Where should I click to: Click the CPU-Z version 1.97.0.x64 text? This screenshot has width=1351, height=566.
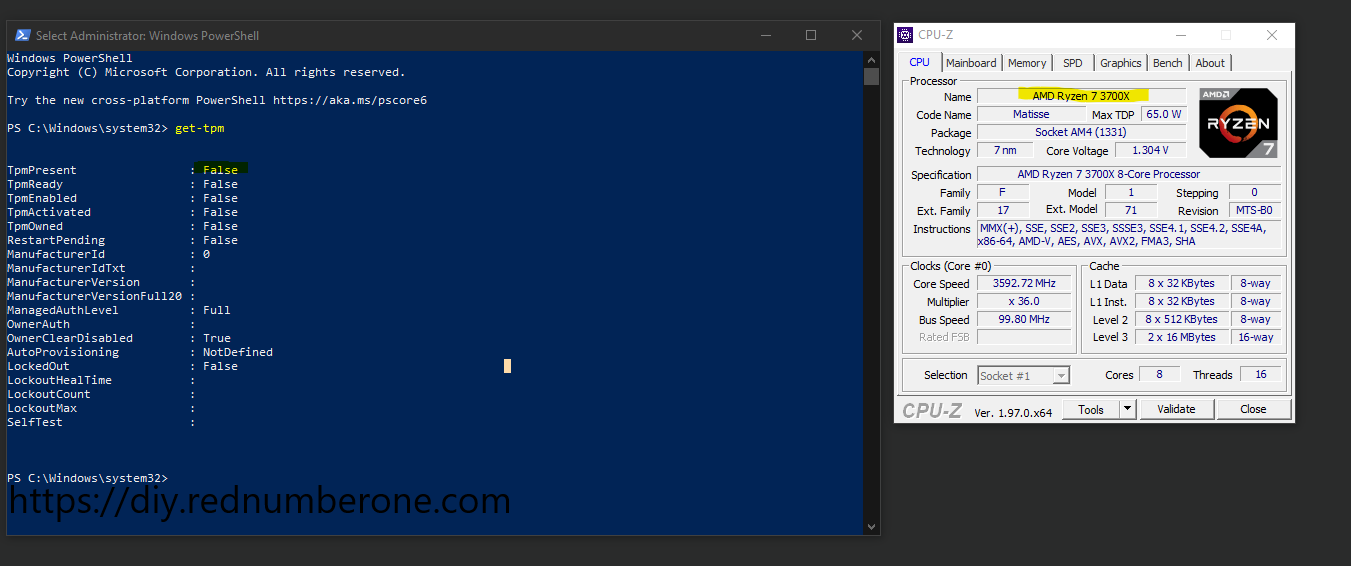click(x=1013, y=412)
